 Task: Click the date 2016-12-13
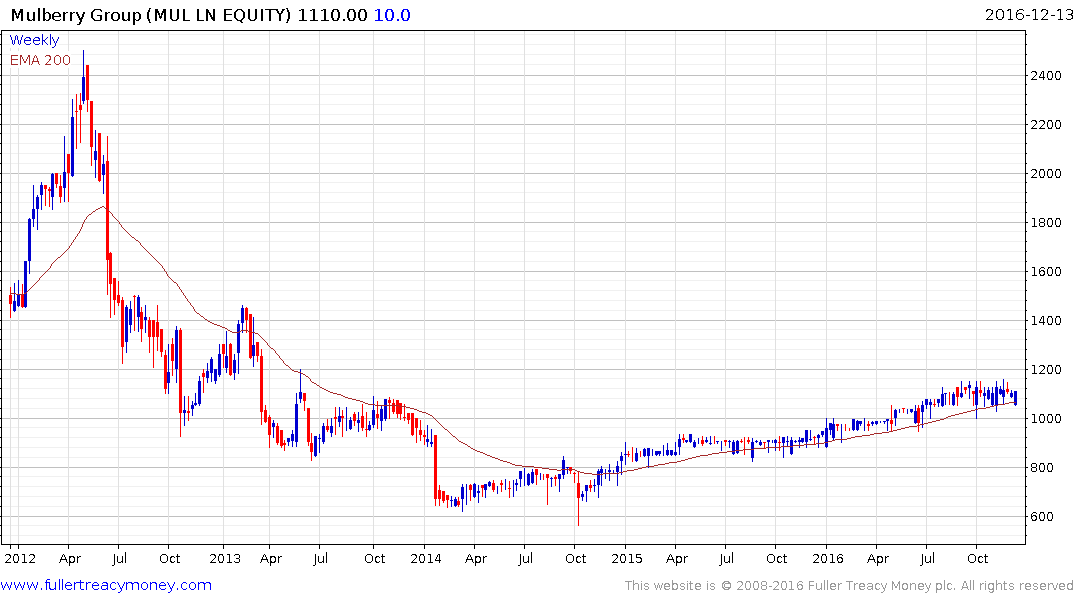click(x=1028, y=14)
